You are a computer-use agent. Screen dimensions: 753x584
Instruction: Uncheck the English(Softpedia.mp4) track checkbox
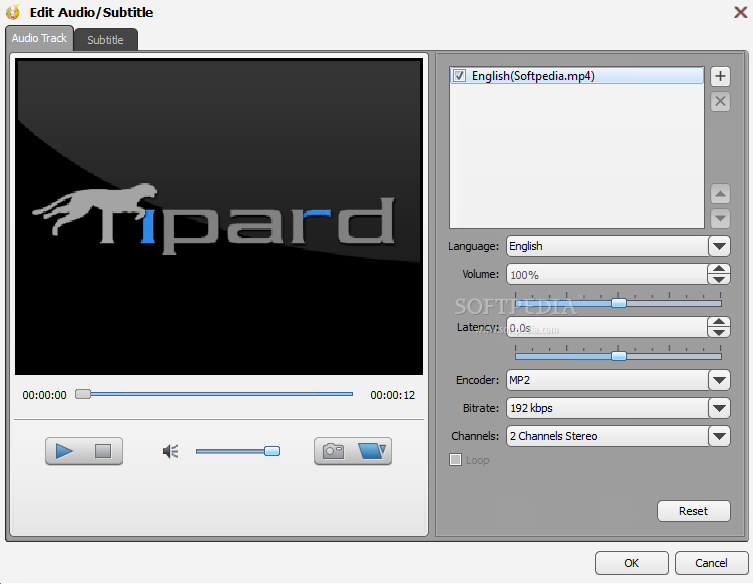[x=460, y=75]
